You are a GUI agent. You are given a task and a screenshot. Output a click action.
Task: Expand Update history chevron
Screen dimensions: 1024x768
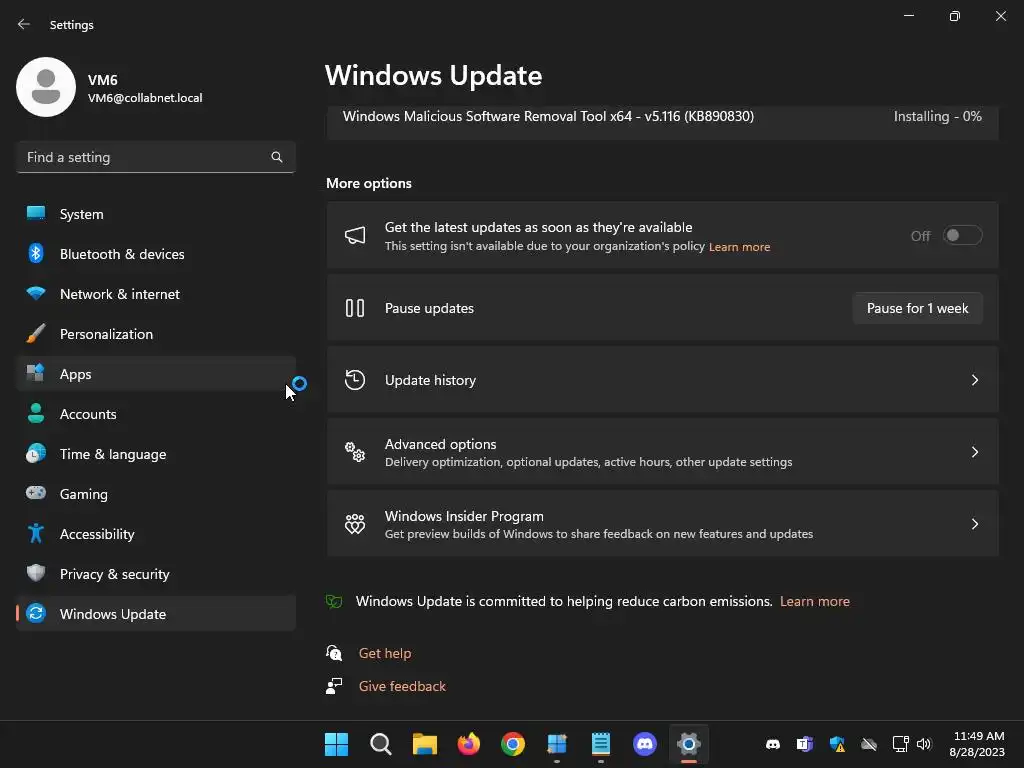[974, 380]
